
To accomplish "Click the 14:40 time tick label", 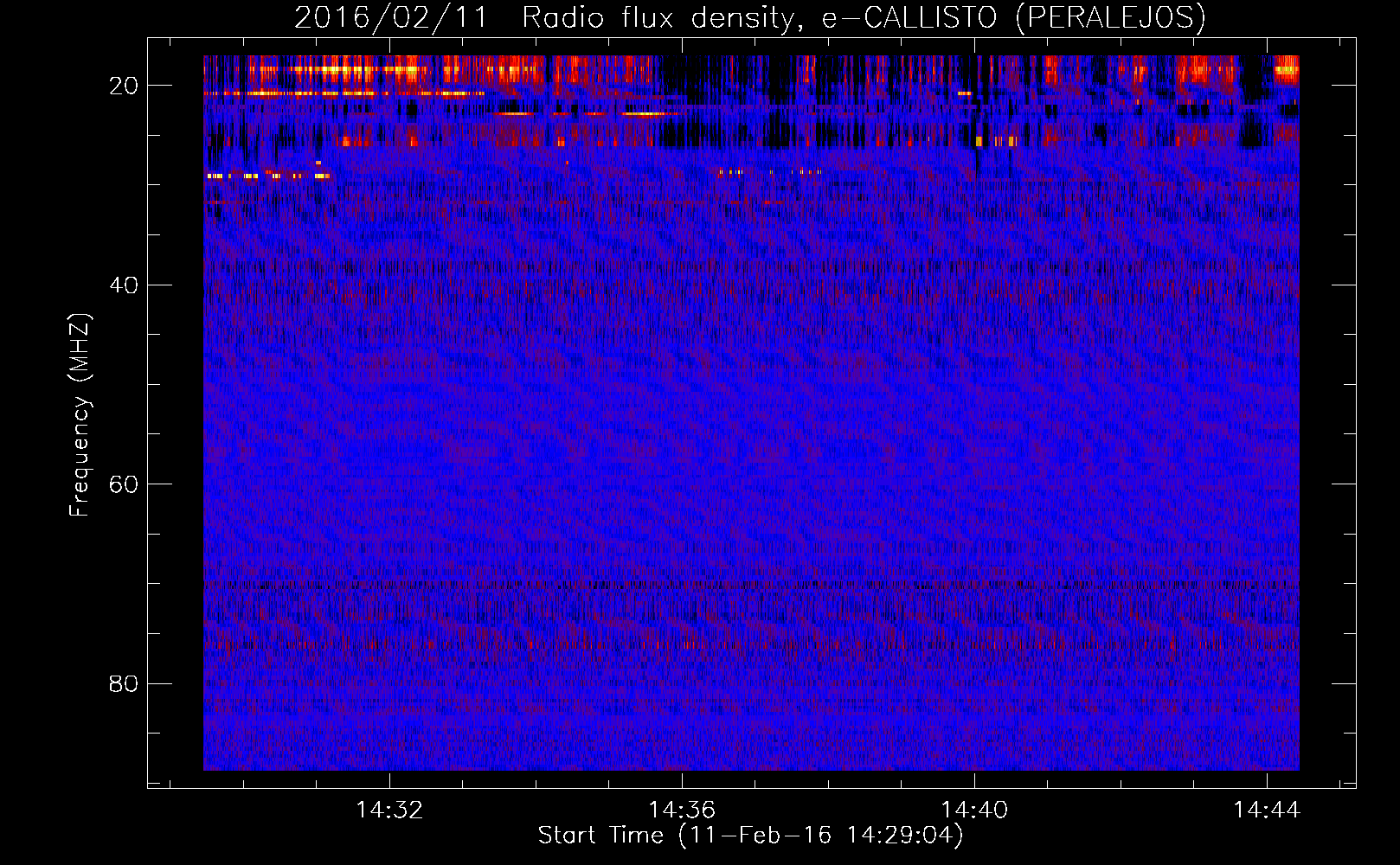I will 974,810.
